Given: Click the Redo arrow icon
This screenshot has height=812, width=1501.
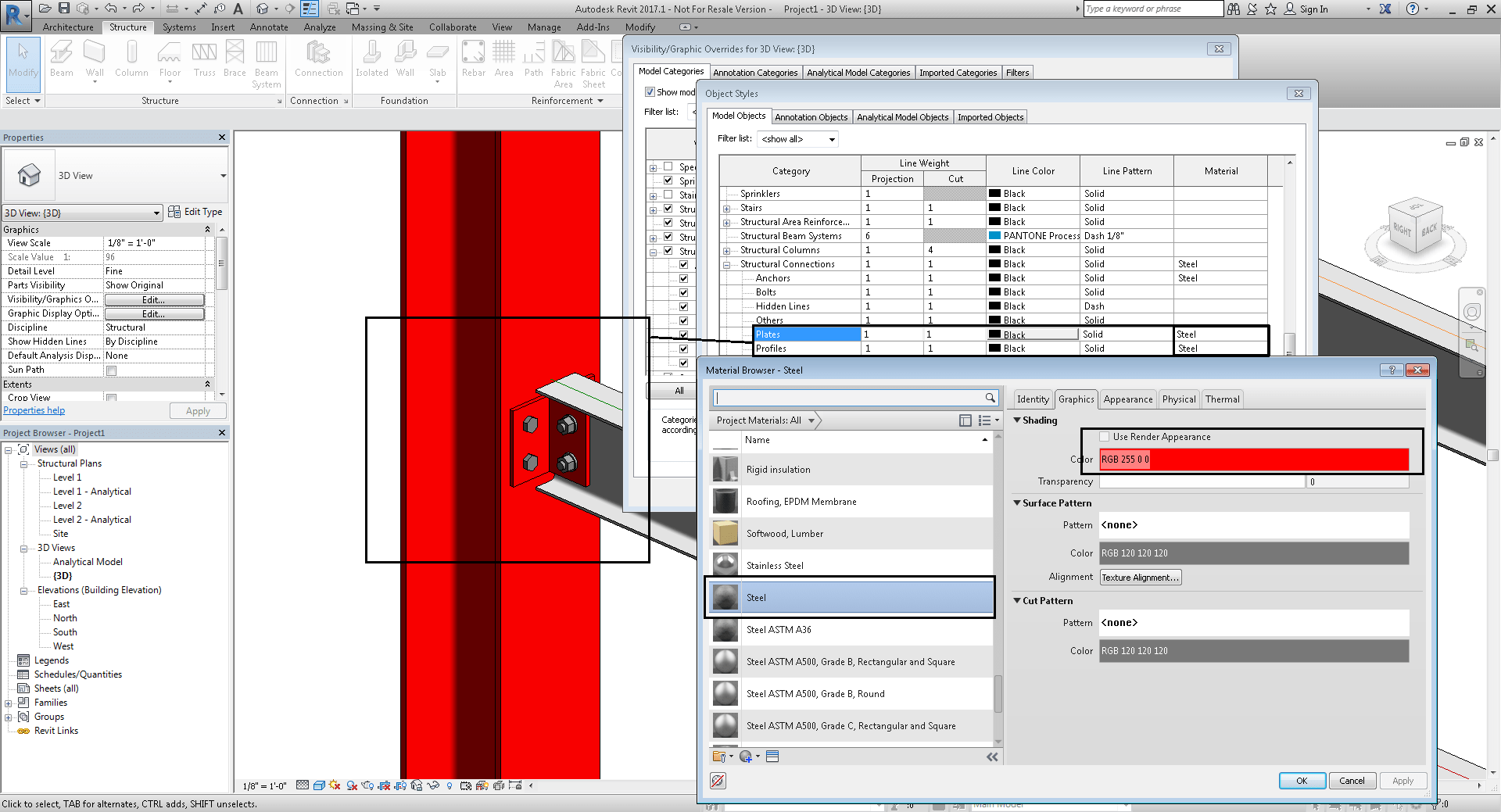Looking at the screenshot, I should (x=138, y=9).
